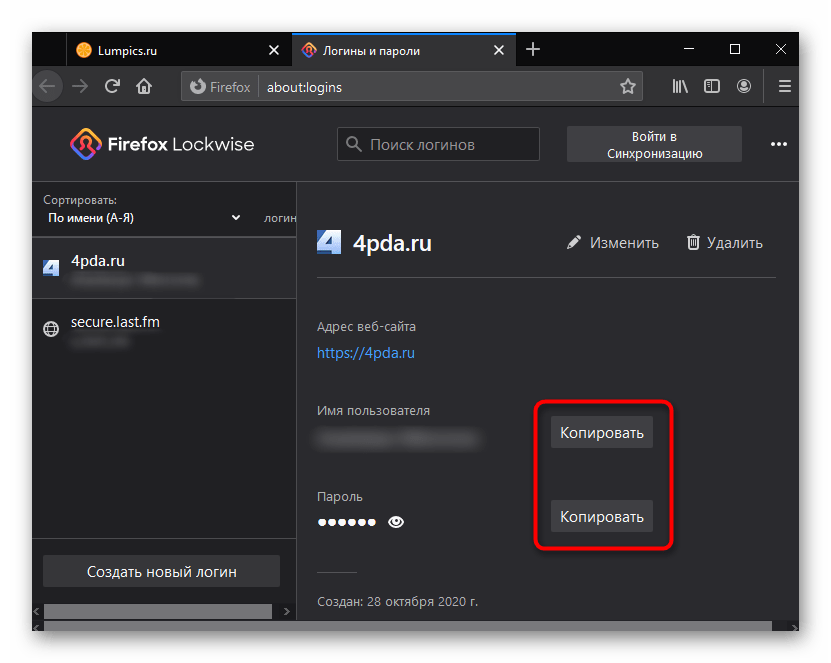Open the Firefox account icon
The width and height of the screenshot is (831, 663).
pos(744,86)
